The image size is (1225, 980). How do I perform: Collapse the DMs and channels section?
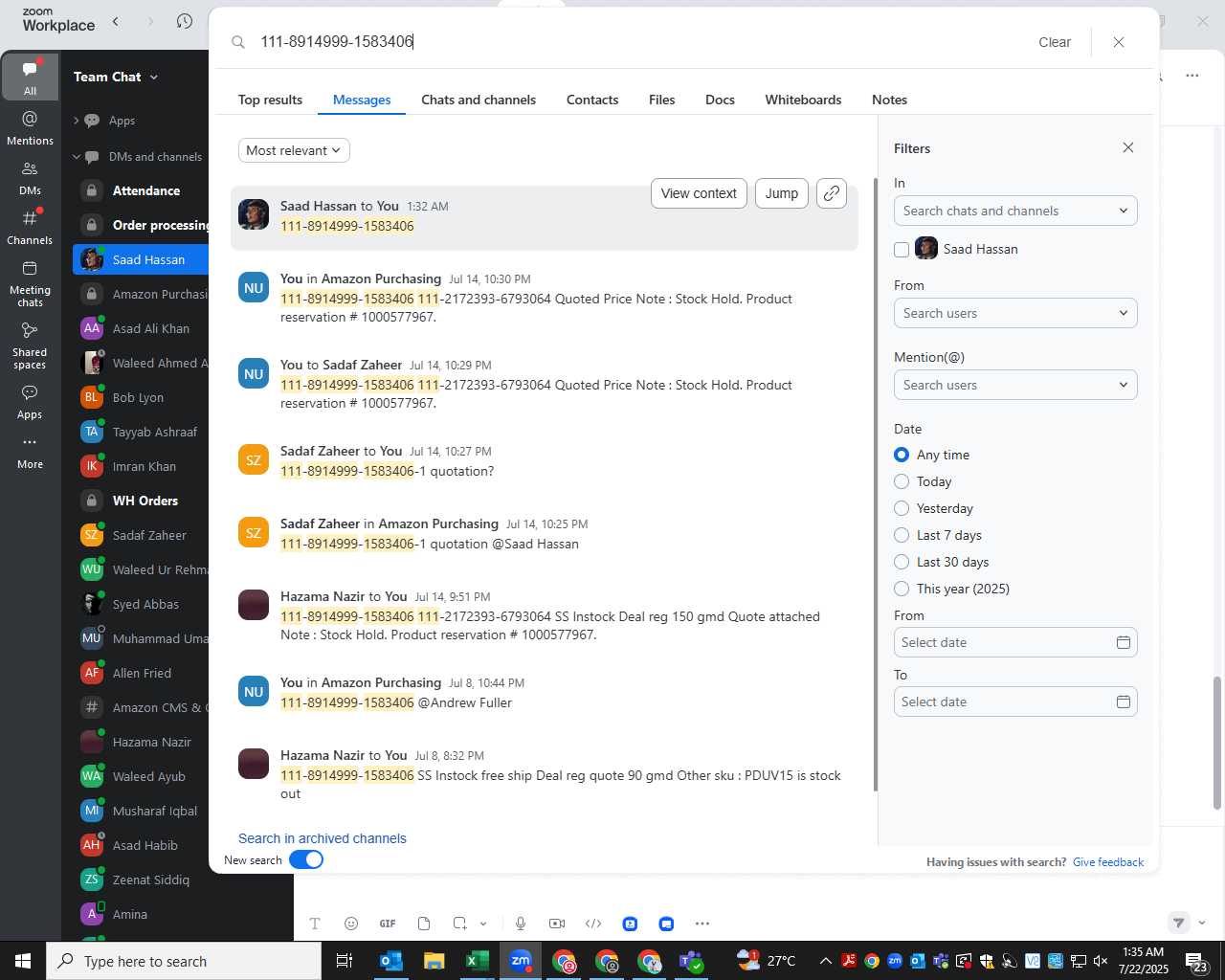click(x=77, y=157)
